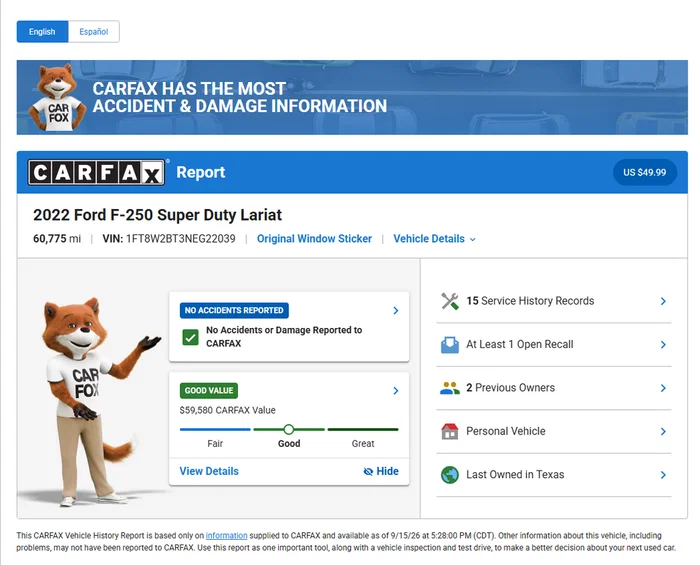Screen dimensions: 700x565
Task: Click the previous owners people icon
Action: (450, 388)
